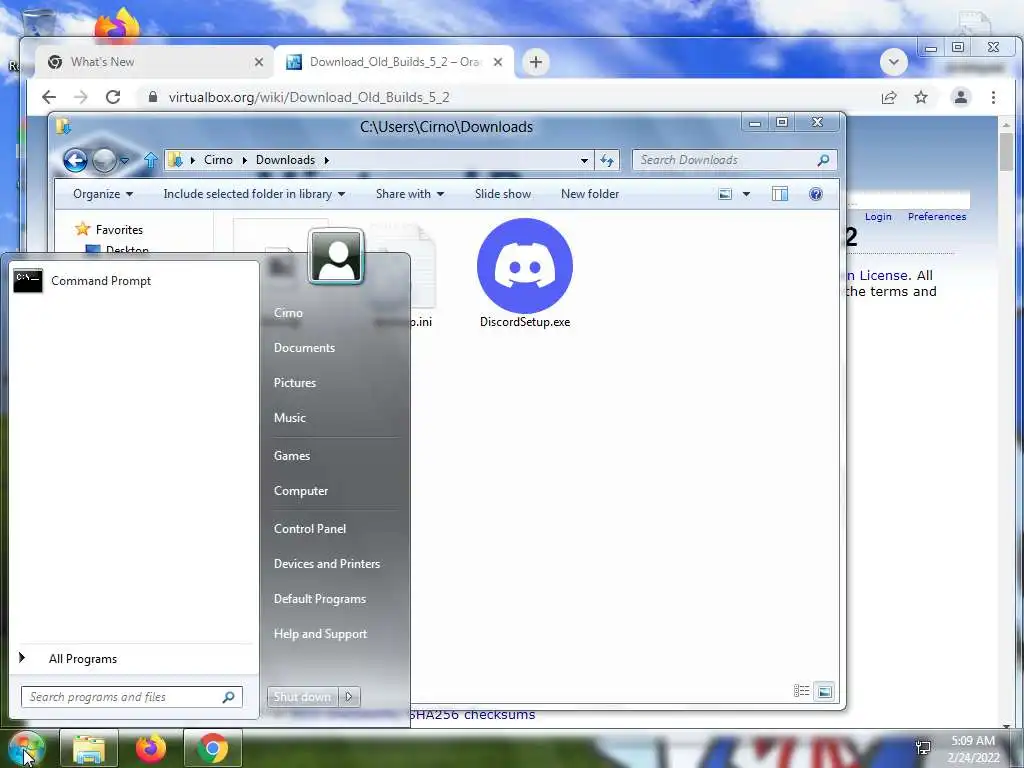
Task: Open Pictures from the Start menu
Action: [x=295, y=383]
